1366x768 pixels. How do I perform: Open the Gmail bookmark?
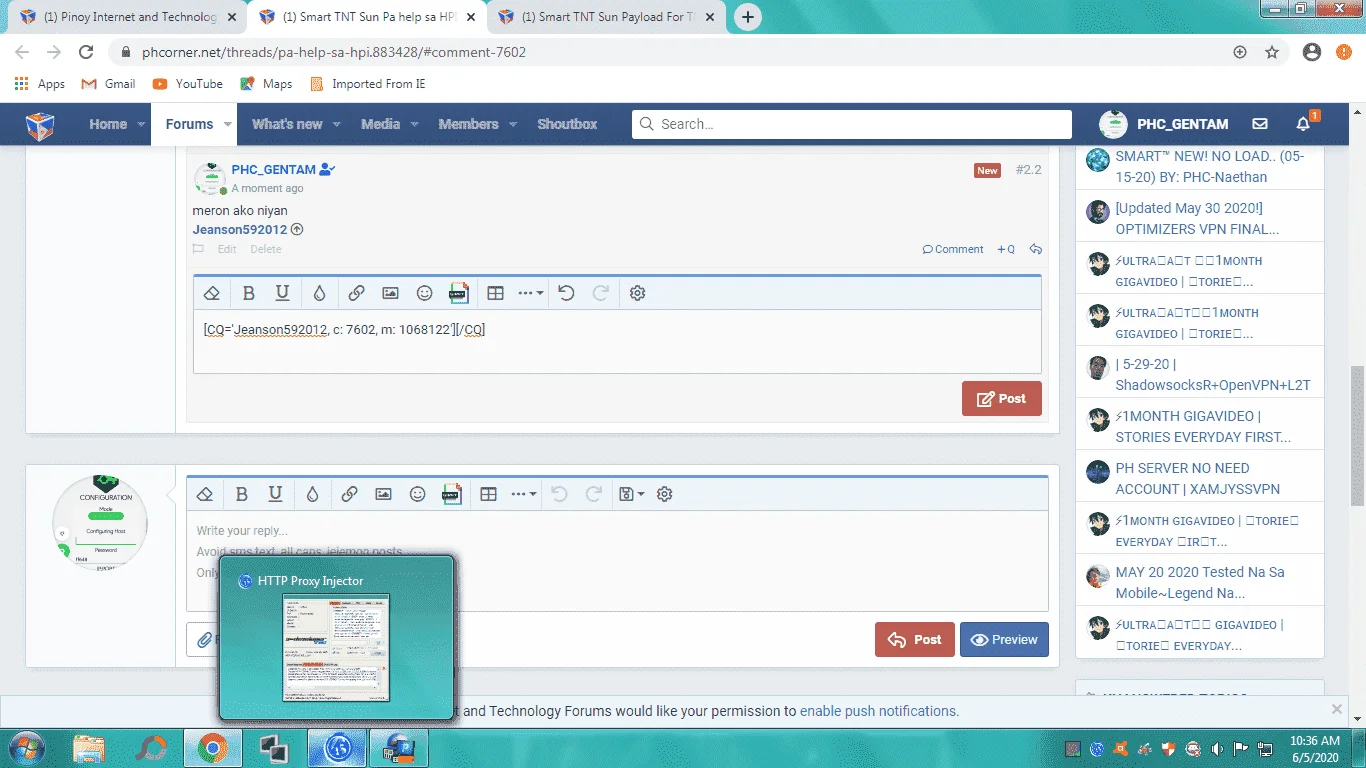[108, 84]
